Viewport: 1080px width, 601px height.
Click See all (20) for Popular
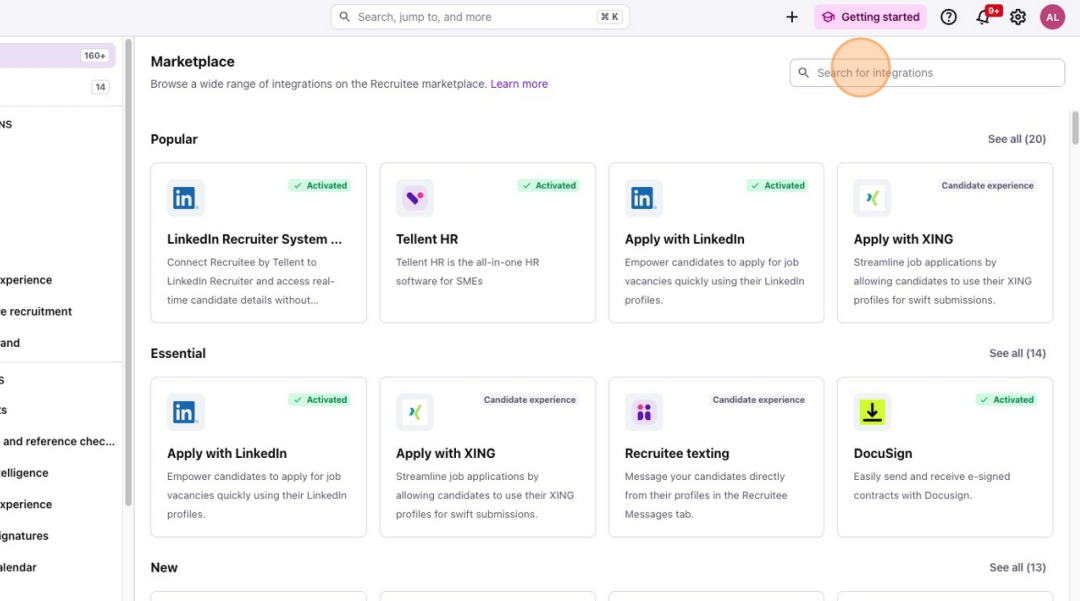click(x=1017, y=139)
